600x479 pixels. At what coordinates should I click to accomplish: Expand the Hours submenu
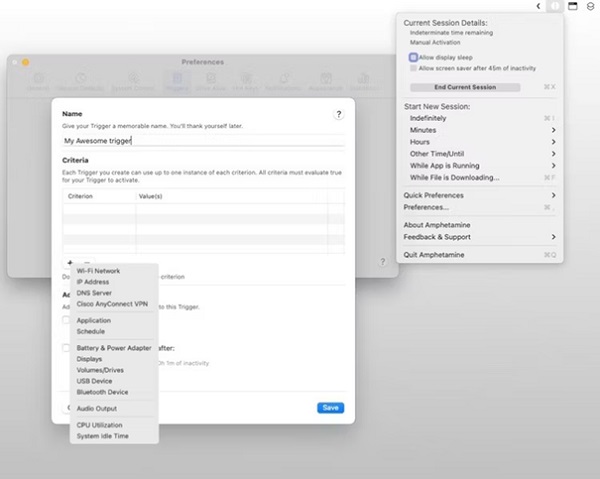(480, 142)
